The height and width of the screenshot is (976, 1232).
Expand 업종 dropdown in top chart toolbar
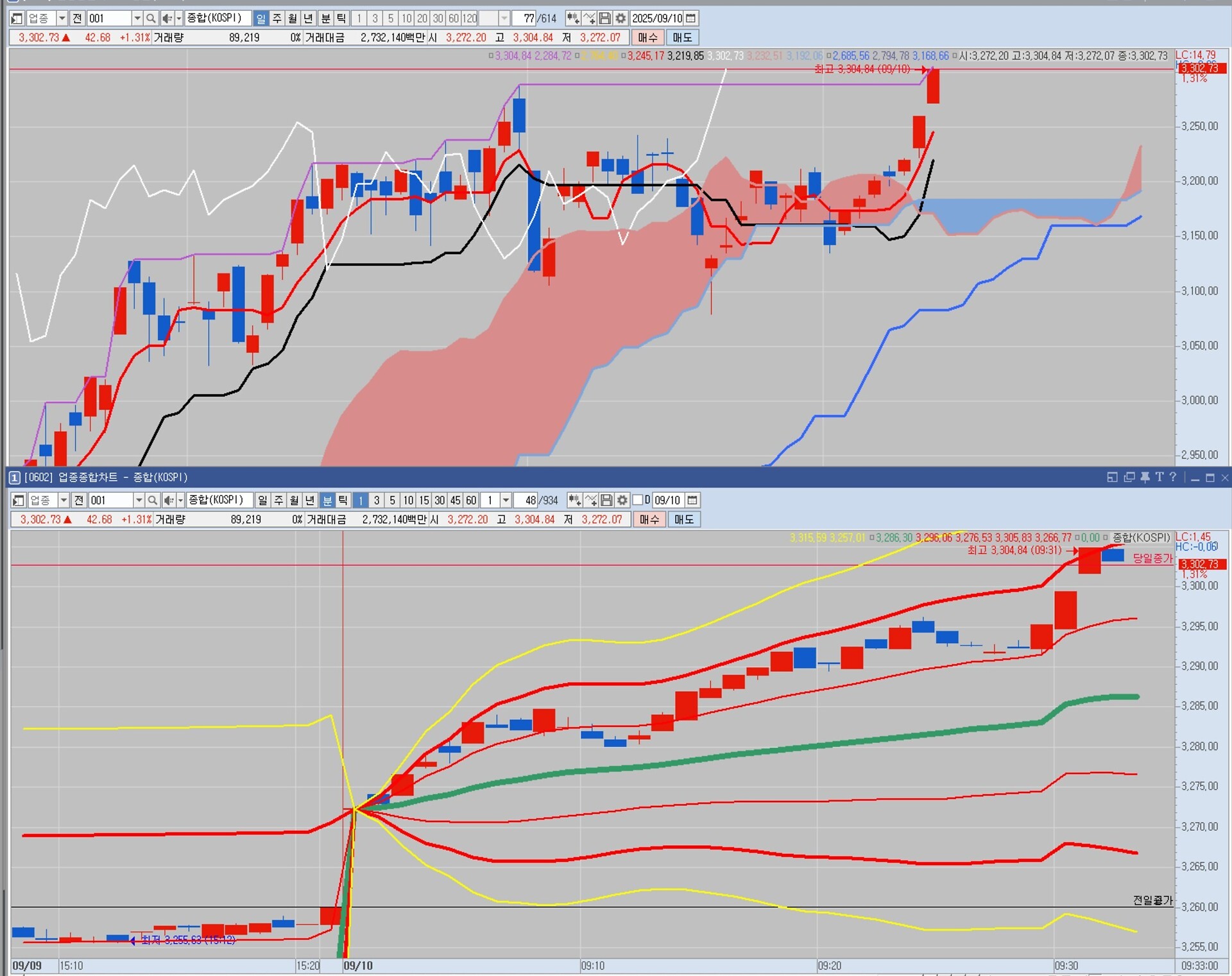(x=62, y=18)
